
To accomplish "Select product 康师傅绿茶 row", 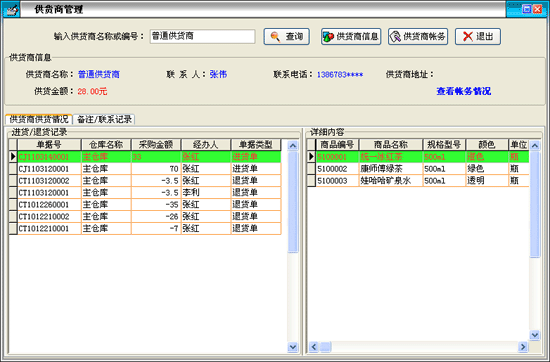I will tap(418, 169).
